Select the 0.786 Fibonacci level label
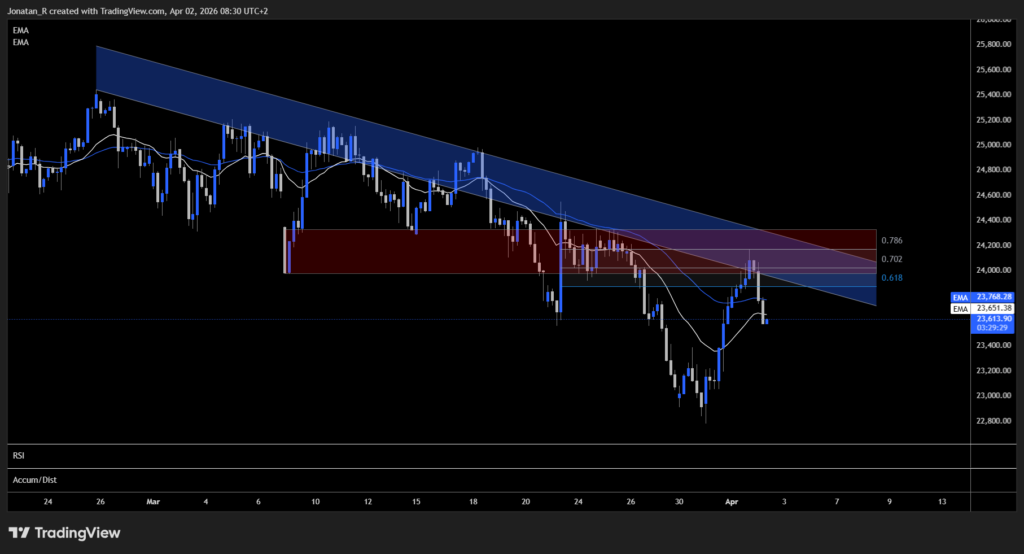 (x=891, y=240)
